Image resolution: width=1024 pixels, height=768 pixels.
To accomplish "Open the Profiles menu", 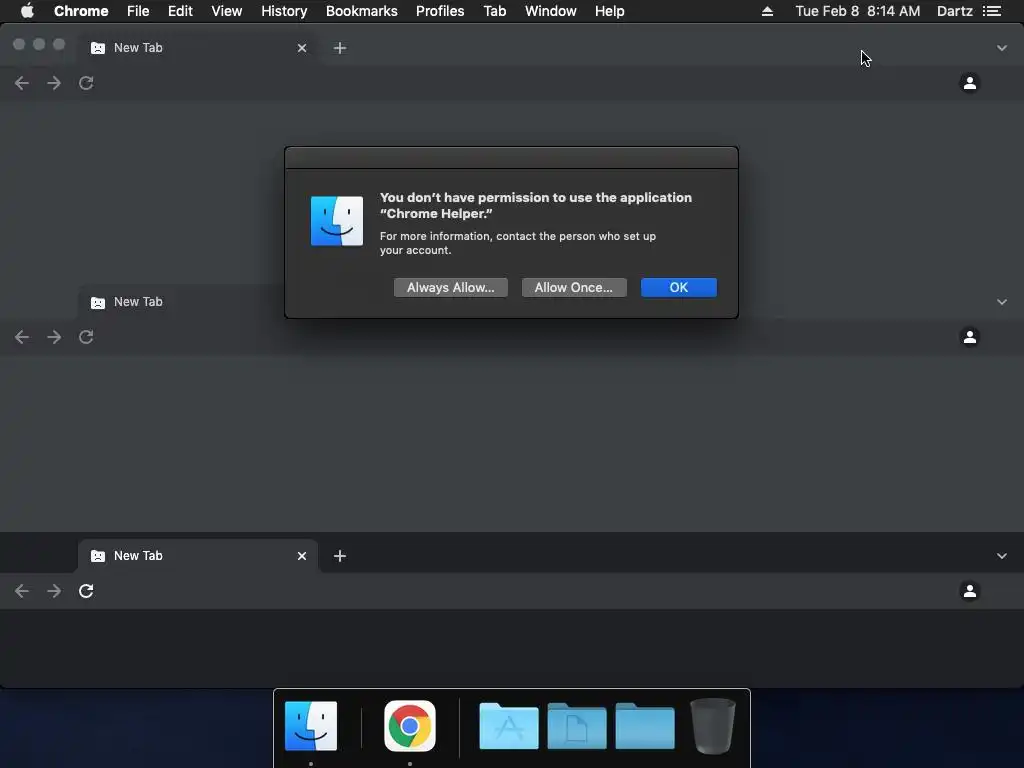I will pos(440,11).
